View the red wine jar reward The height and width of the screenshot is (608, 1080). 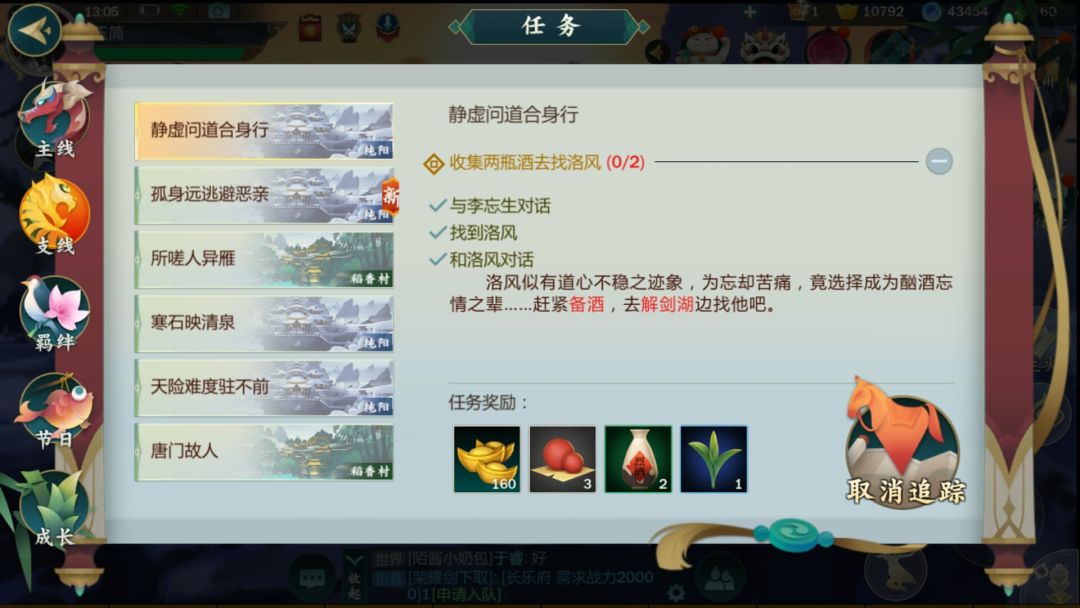[638, 459]
